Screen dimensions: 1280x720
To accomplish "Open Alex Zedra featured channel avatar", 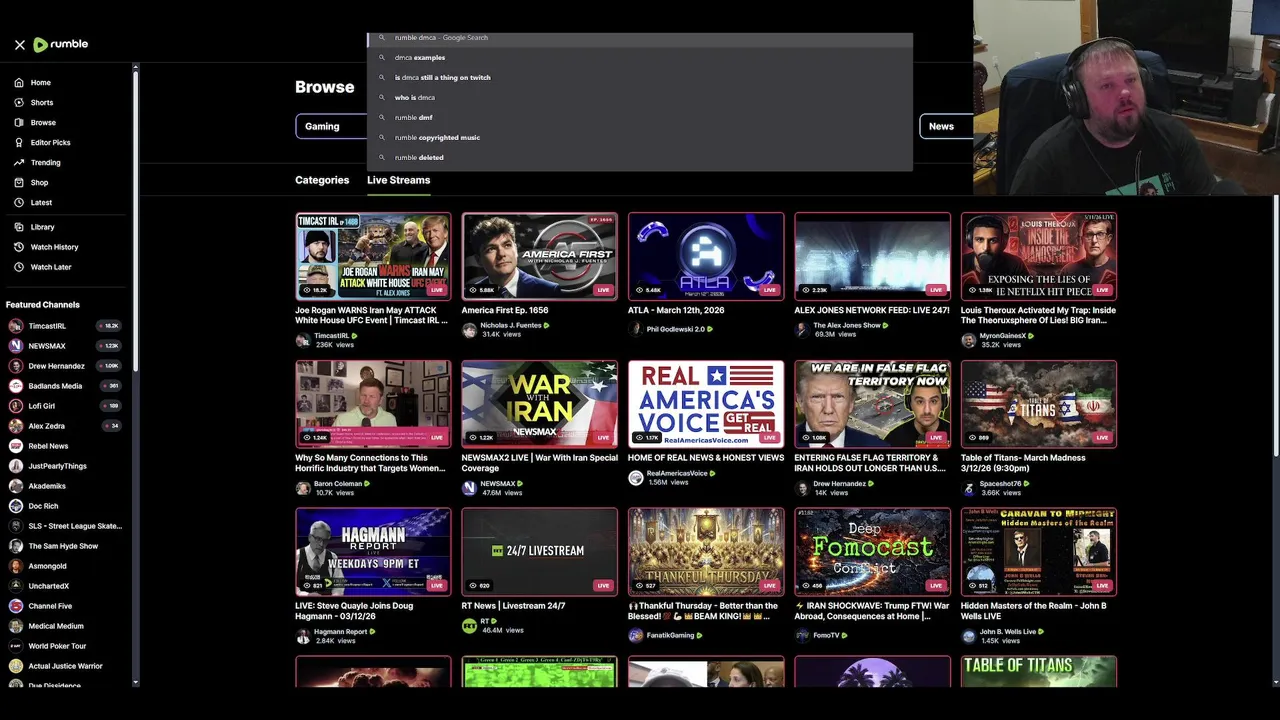I will 16,426.
